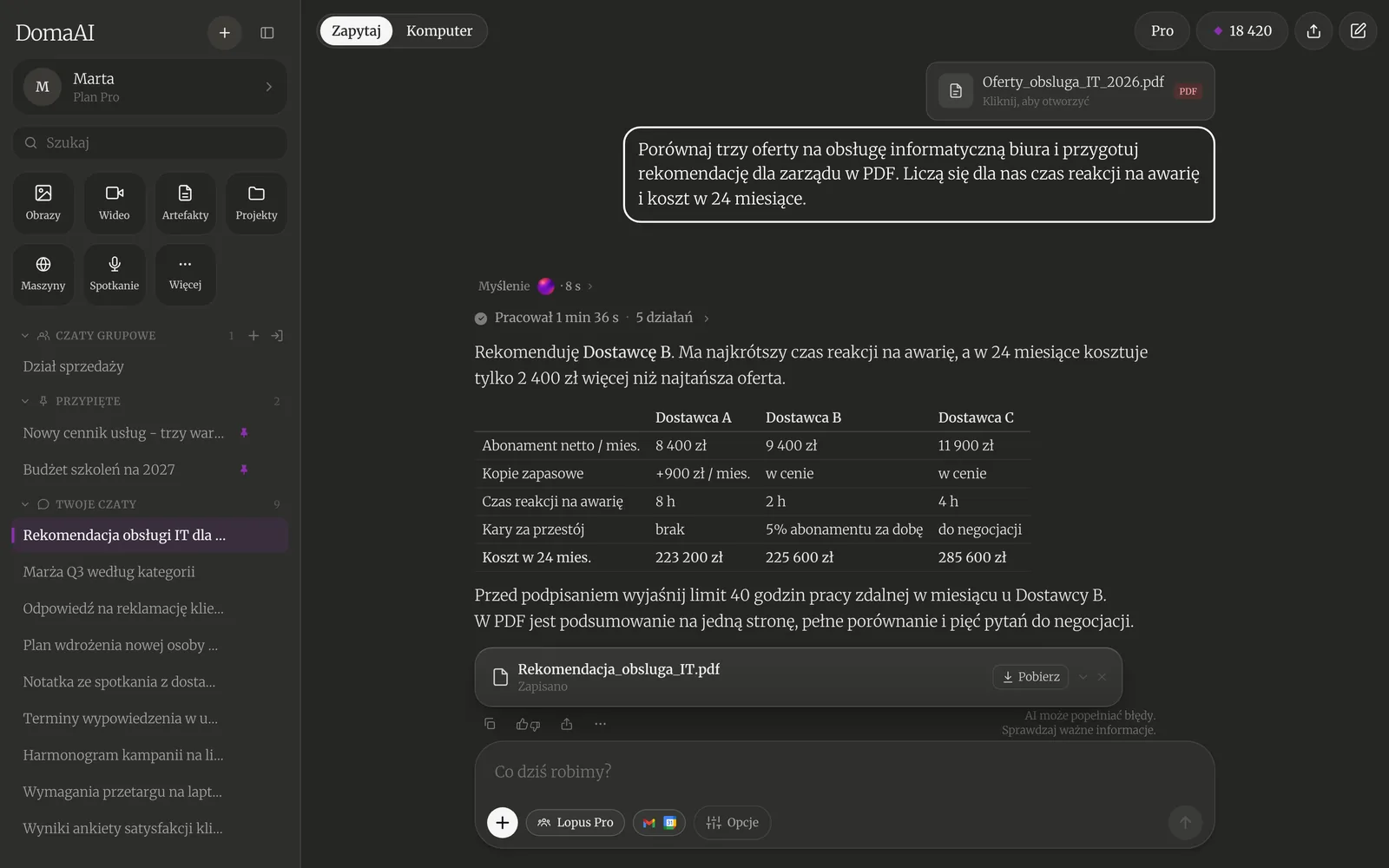The width and height of the screenshot is (1389, 868).
Task: Open the Dział sprzedaży group chat
Action: 149,366
